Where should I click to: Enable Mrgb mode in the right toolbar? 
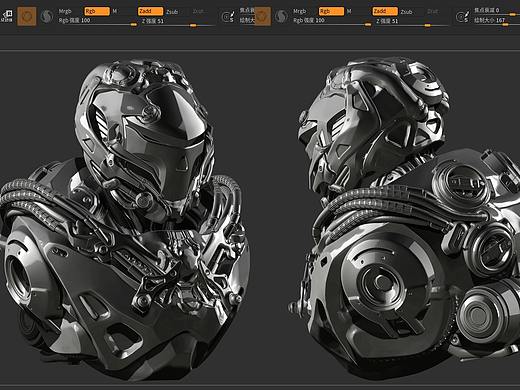coord(299,12)
